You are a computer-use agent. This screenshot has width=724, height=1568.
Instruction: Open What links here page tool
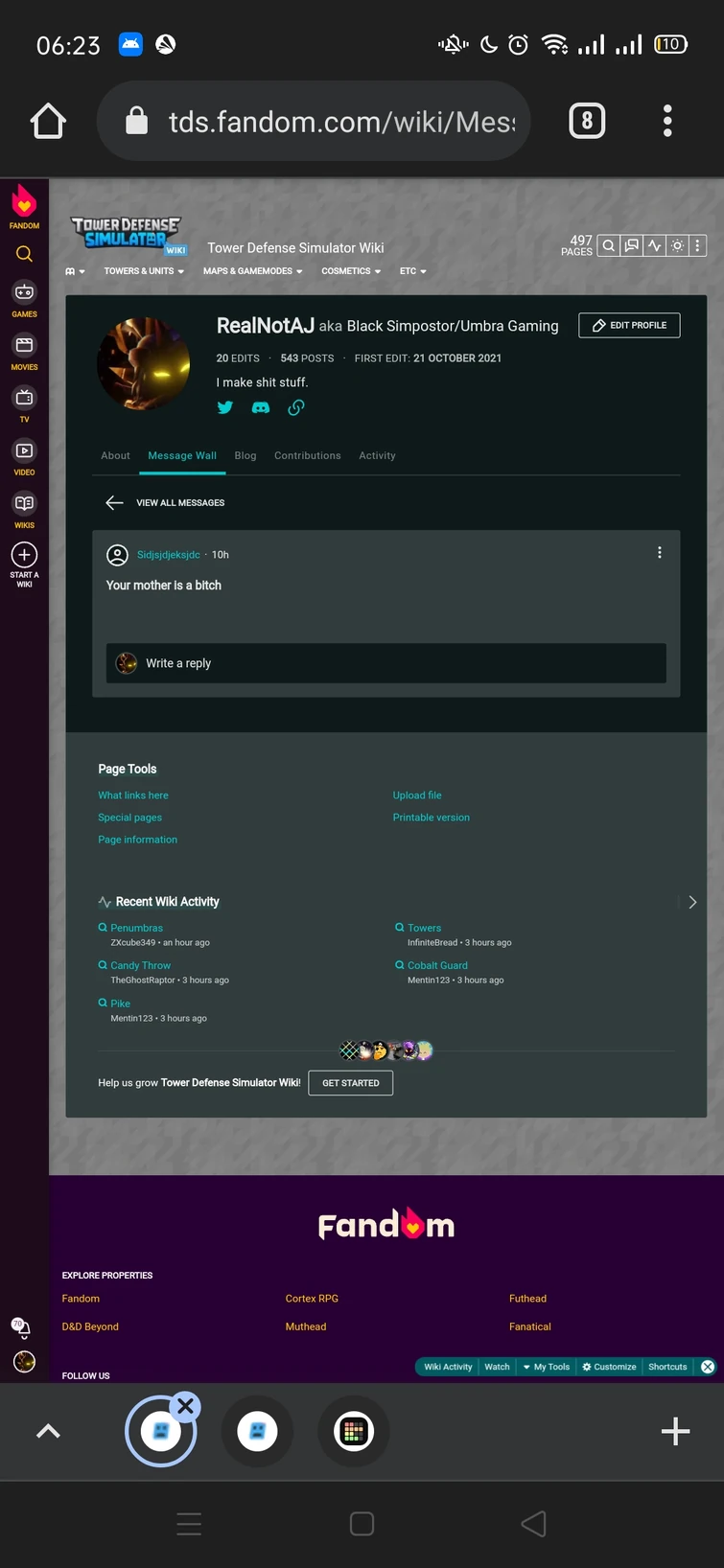tap(133, 796)
